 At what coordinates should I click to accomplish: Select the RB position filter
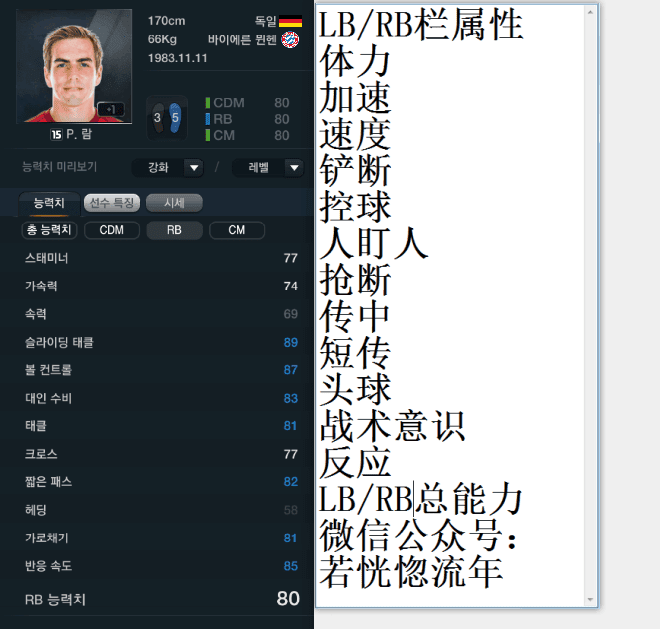(174, 230)
